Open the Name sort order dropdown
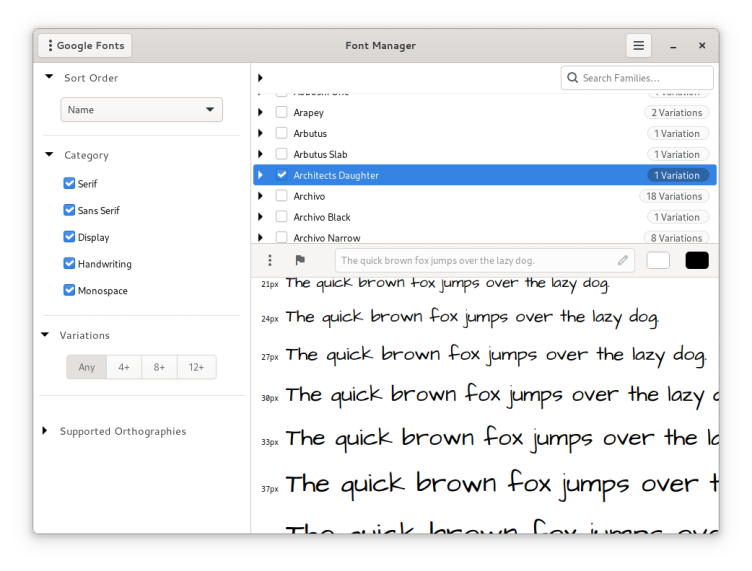The height and width of the screenshot is (571, 752). 141,110
